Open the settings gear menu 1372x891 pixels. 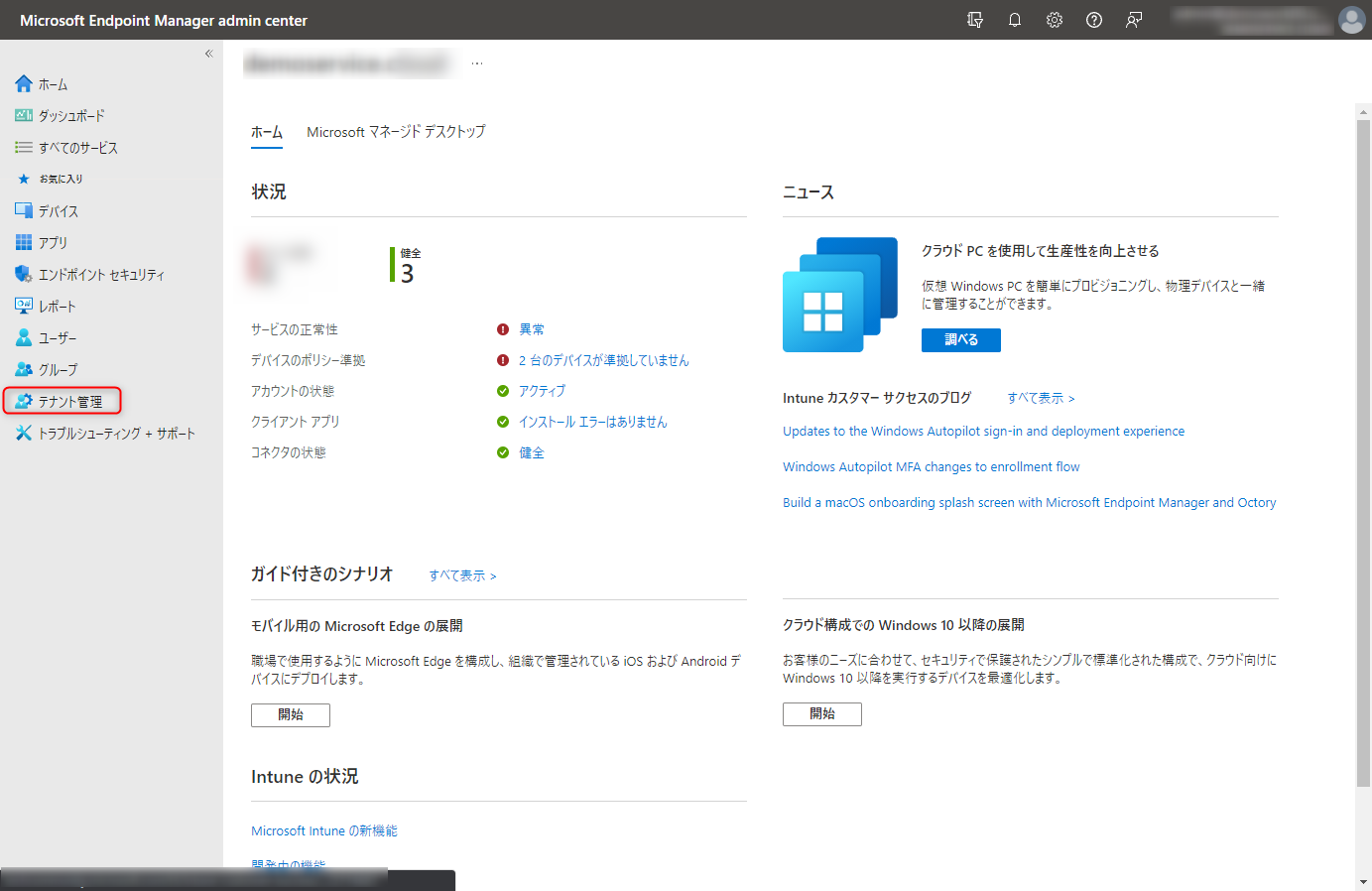[x=1054, y=19]
